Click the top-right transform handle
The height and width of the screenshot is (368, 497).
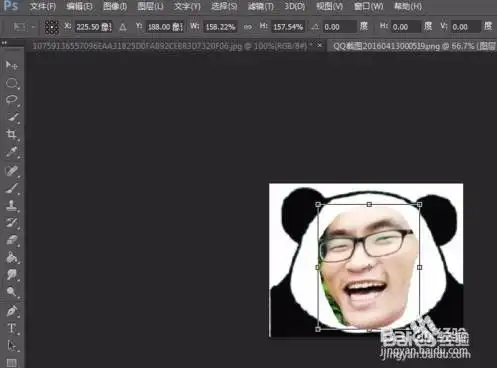[x=420, y=204]
